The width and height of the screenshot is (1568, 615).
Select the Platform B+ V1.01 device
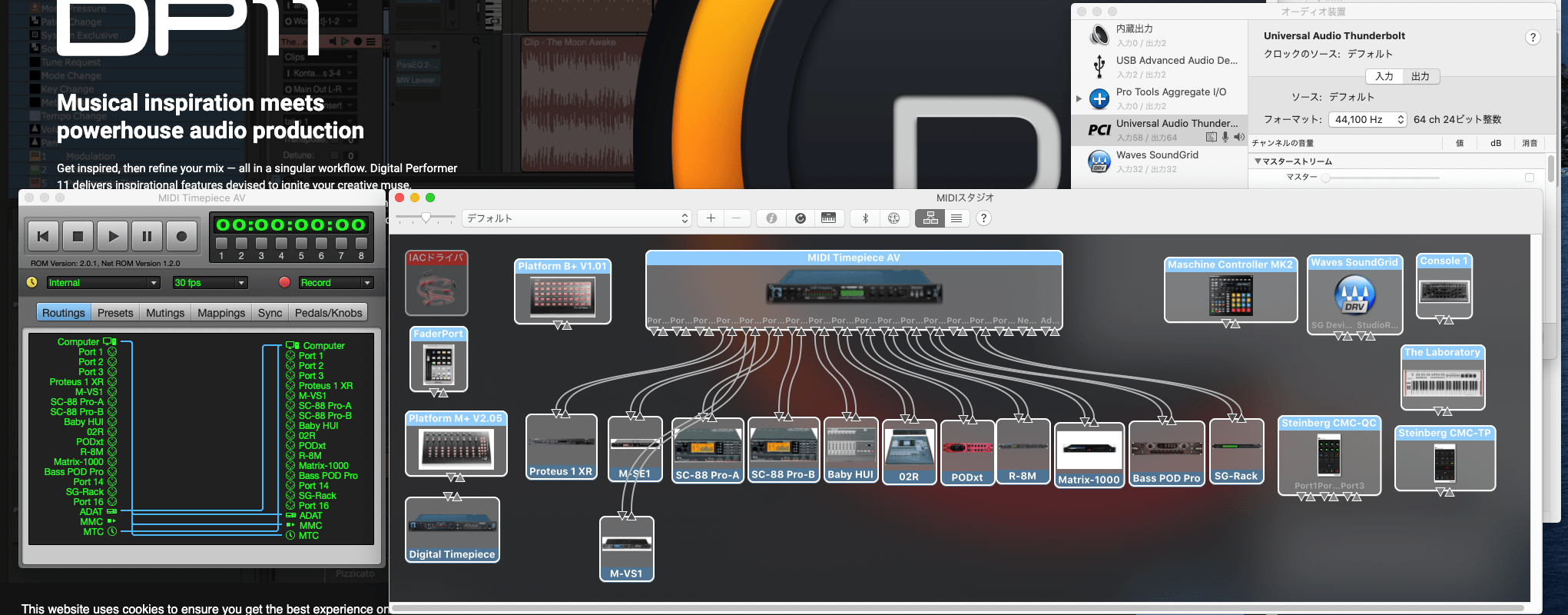[562, 291]
